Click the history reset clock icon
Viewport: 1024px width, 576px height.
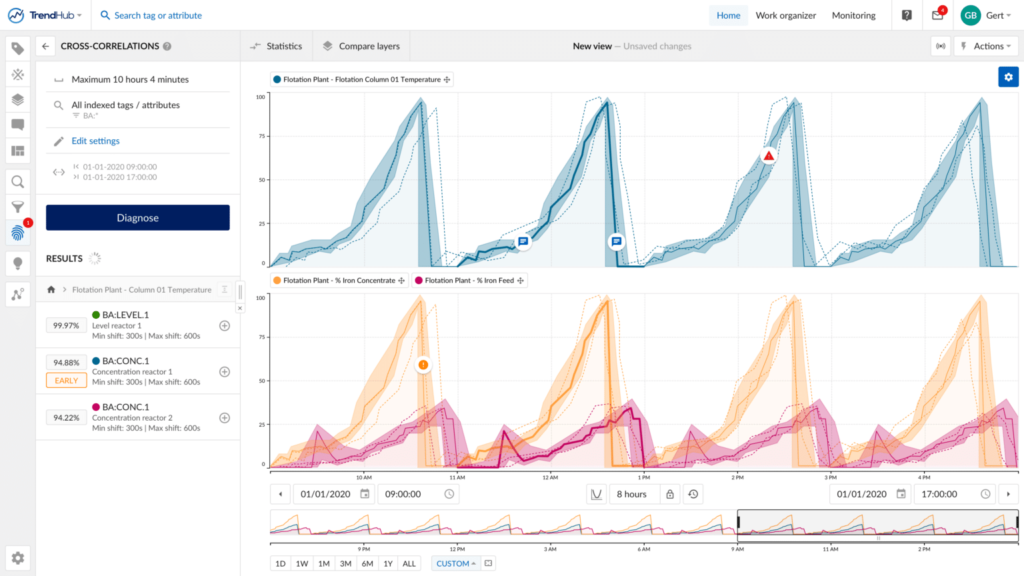tap(694, 494)
